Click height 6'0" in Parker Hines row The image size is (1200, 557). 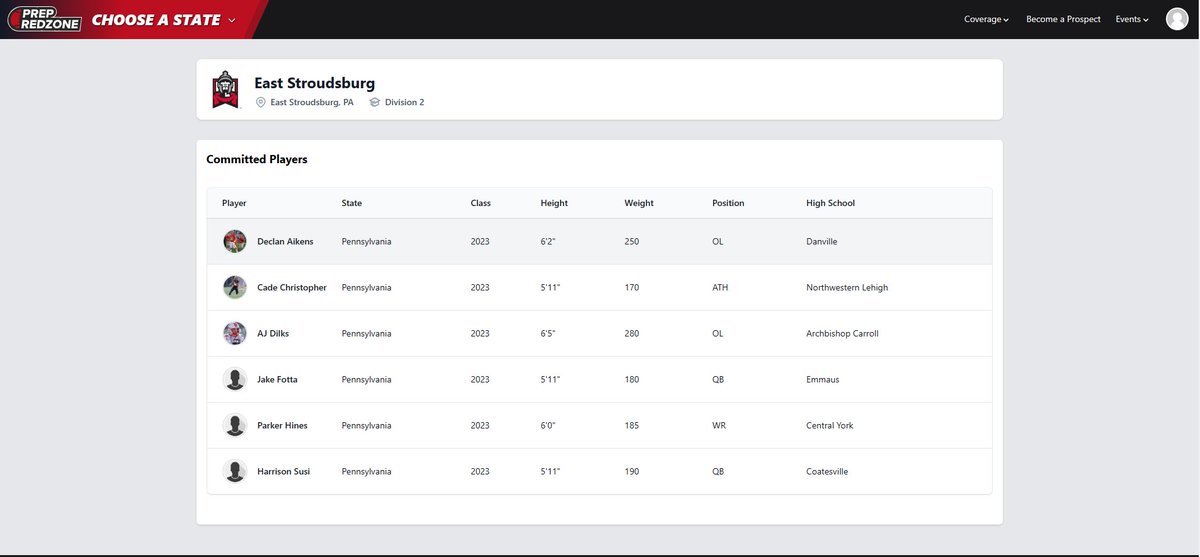(548, 426)
